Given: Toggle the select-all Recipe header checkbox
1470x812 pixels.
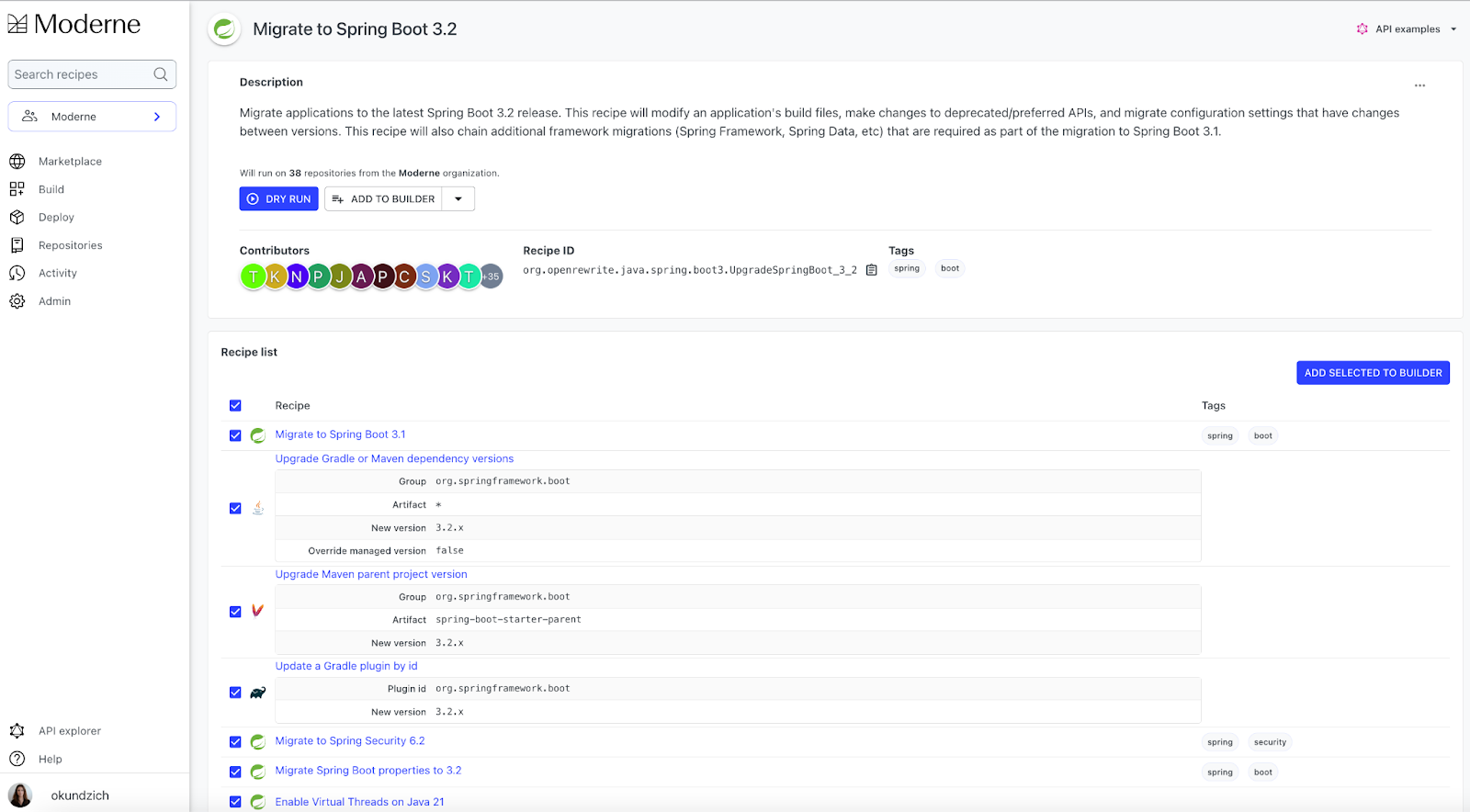Looking at the screenshot, I should [x=235, y=406].
